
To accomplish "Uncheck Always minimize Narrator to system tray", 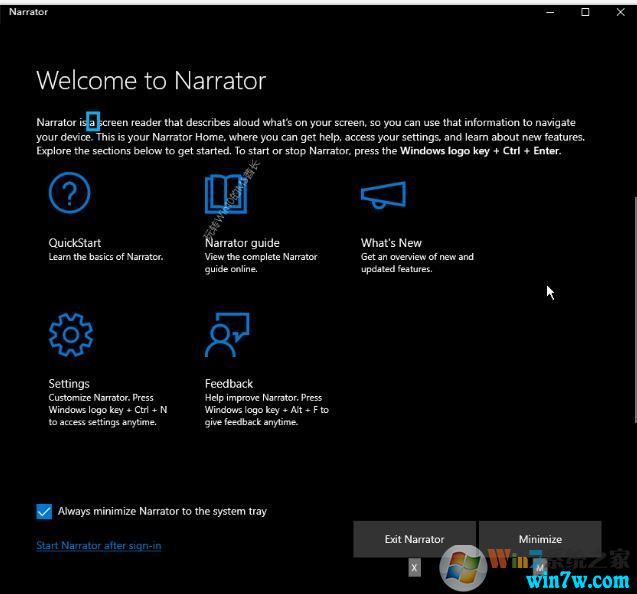I will pos(44,512).
